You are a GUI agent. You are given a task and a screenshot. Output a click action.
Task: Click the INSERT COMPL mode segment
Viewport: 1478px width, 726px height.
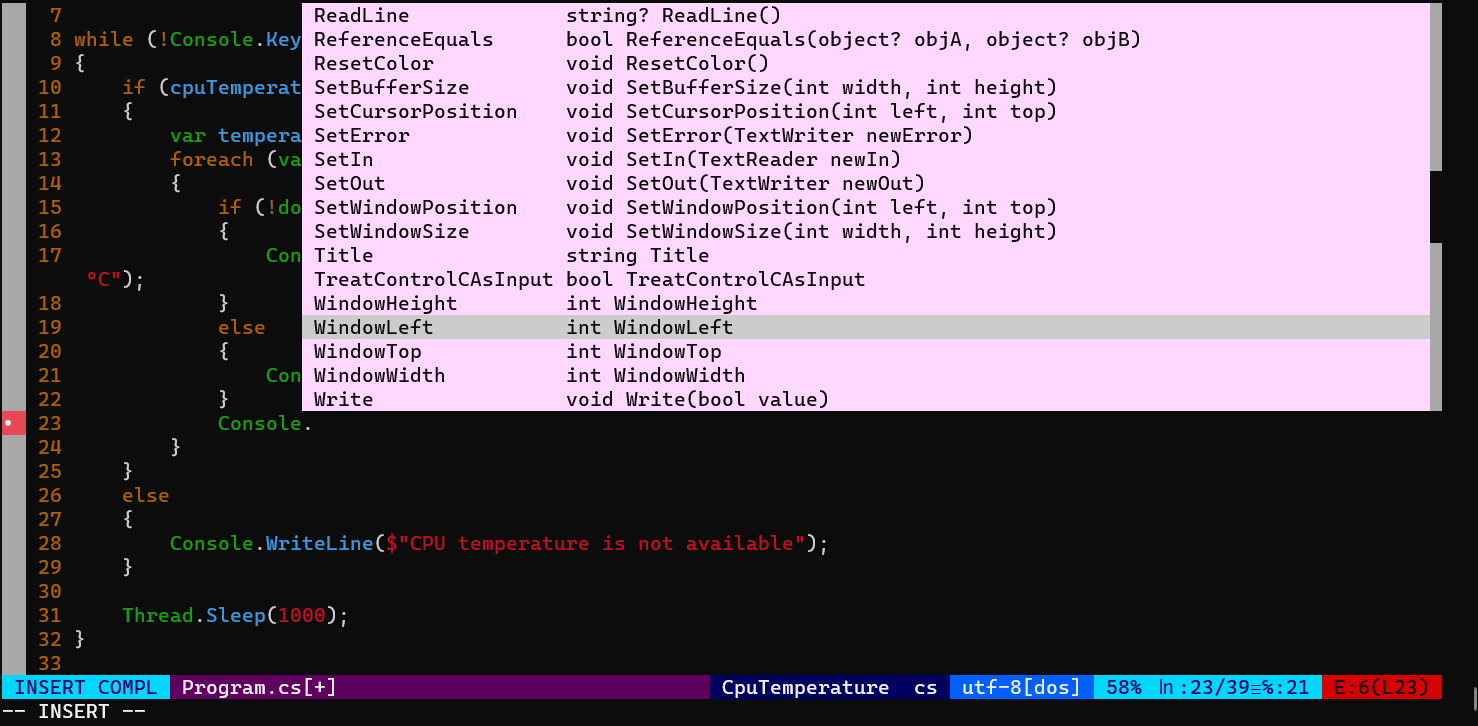(85, 687)
